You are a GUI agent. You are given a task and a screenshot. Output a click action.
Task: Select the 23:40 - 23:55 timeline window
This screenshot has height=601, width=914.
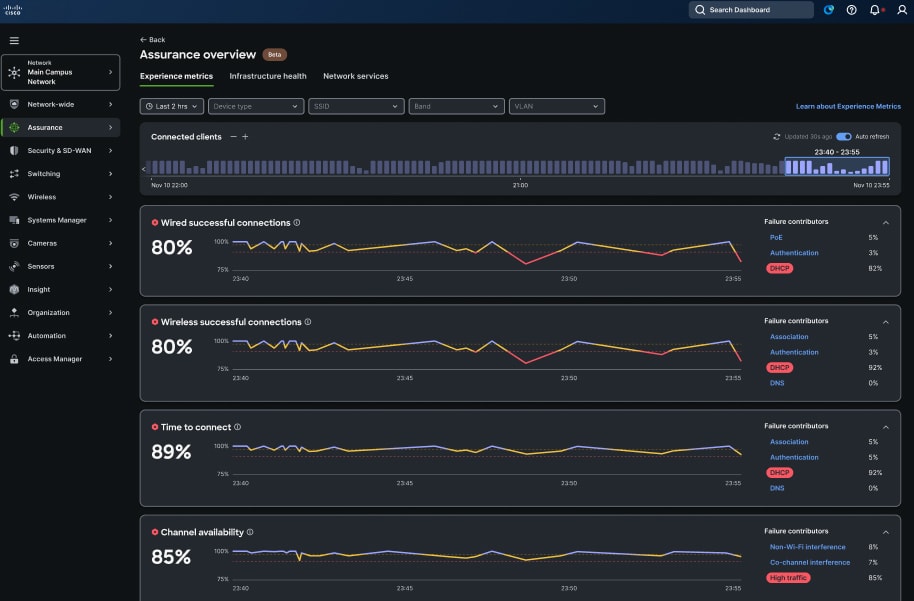point(837,167)
